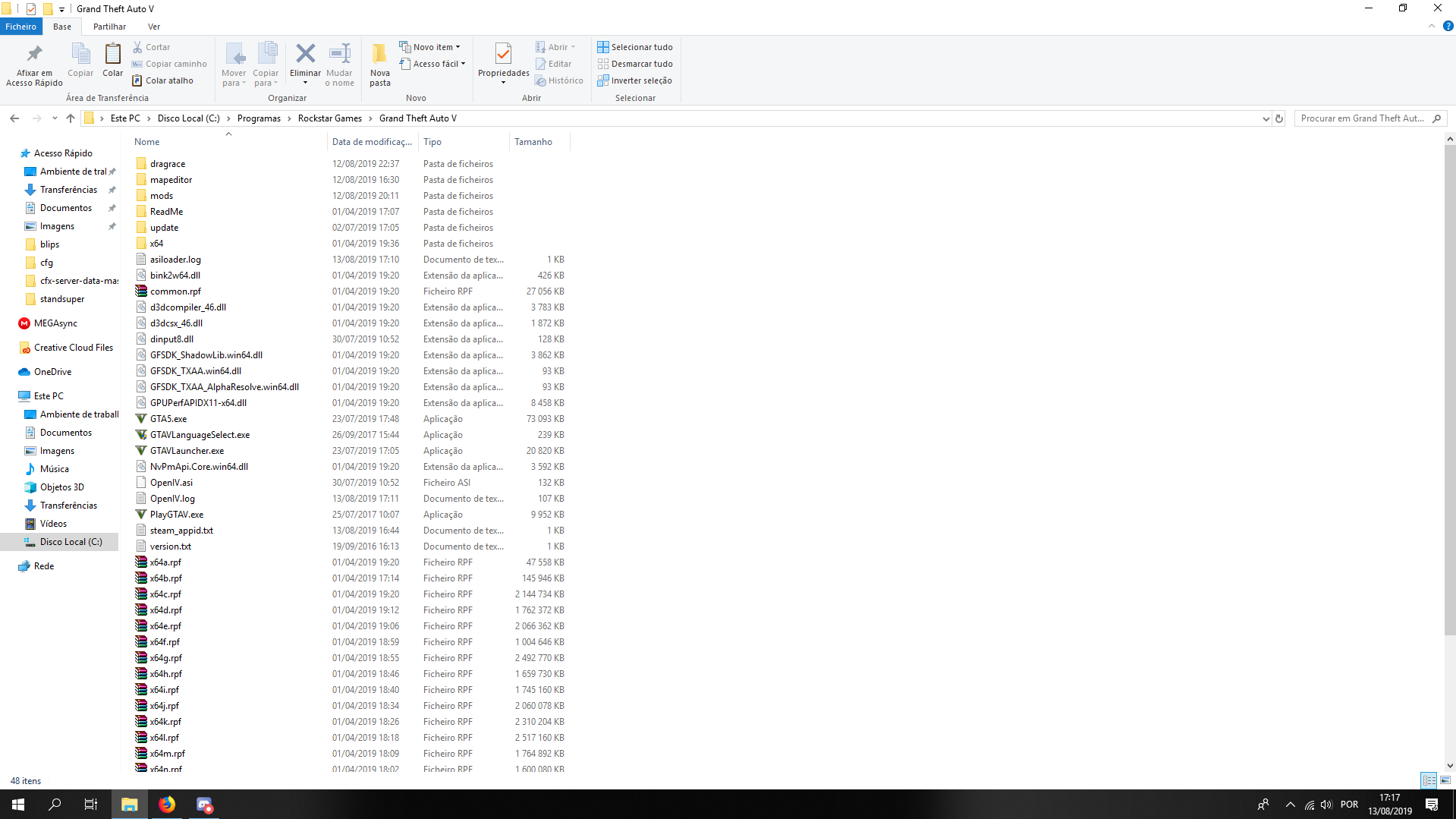The image size is (1456, 819).
Task: Click Inverter seleção in the ribbon
Action: [634, 80]
